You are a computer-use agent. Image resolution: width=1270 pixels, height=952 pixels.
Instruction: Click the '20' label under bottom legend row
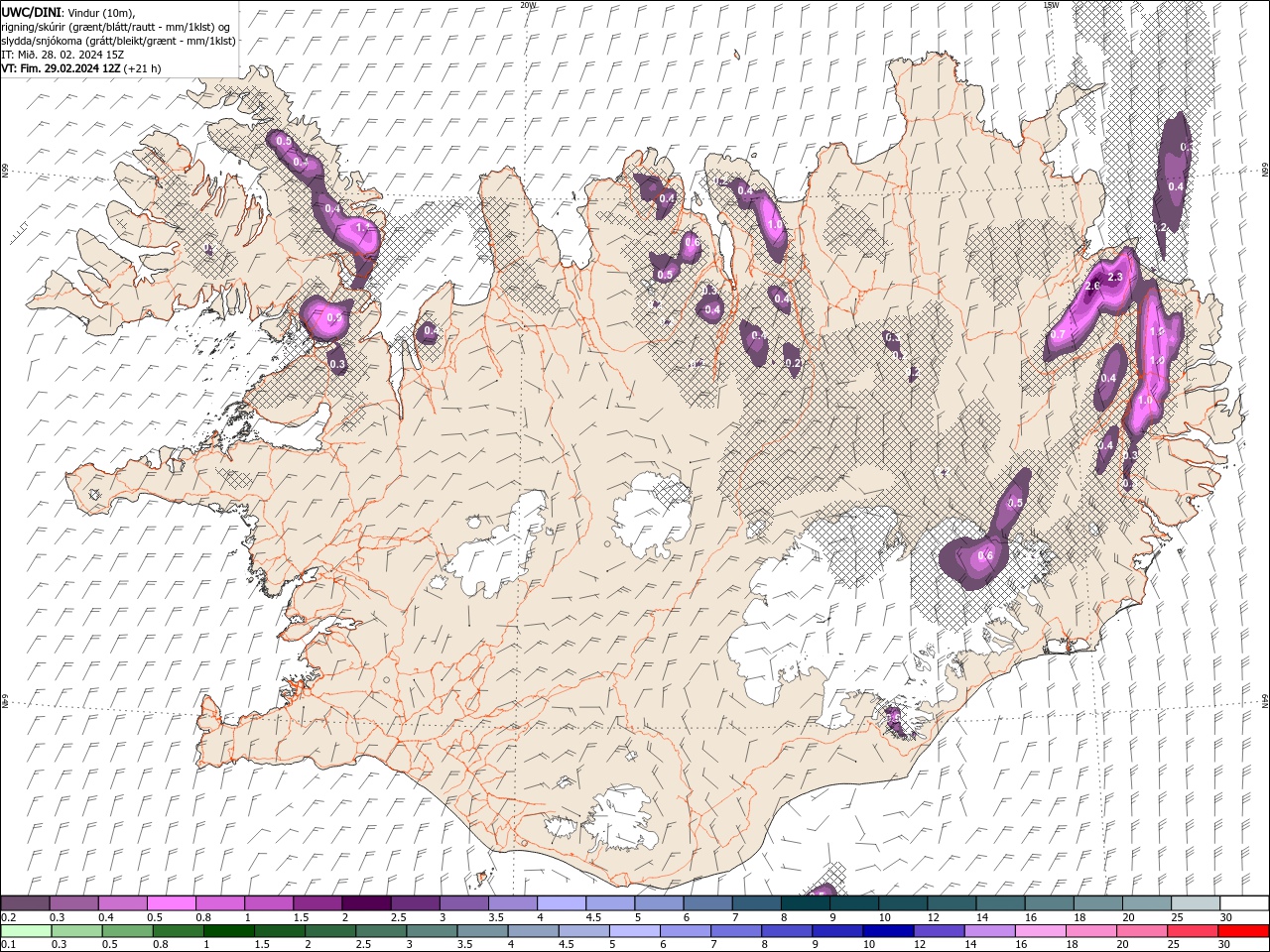(x=1121, y=945)
